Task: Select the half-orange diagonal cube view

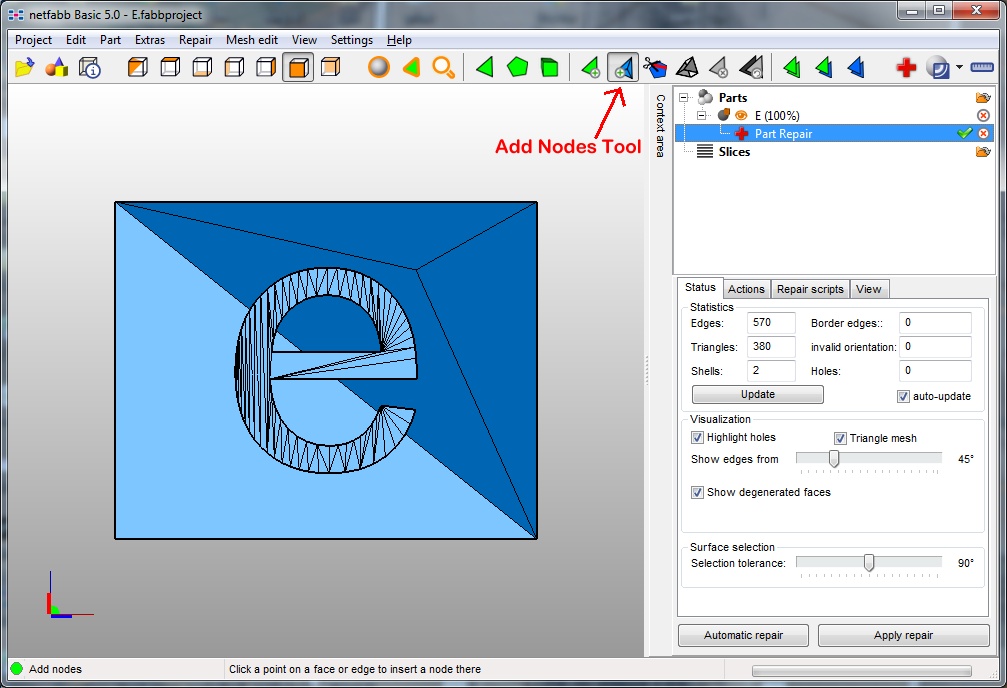Action: coord(137,67)
